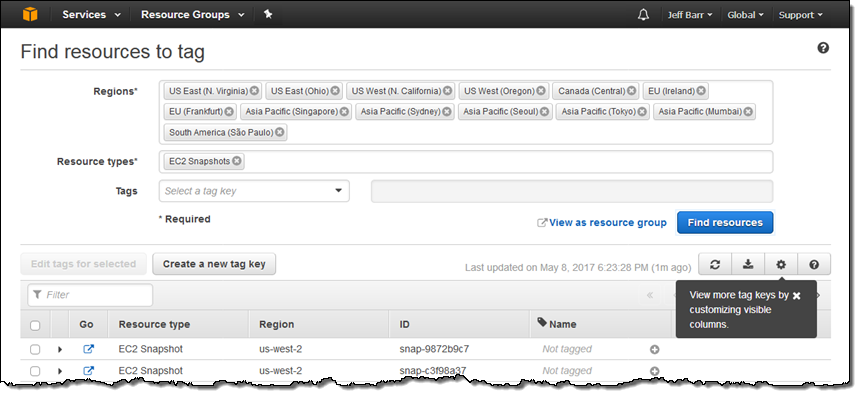Remove the Asia Pacific (Mumbai) region
This screenshot has height=396, width=860.
[x=748, y=112]
